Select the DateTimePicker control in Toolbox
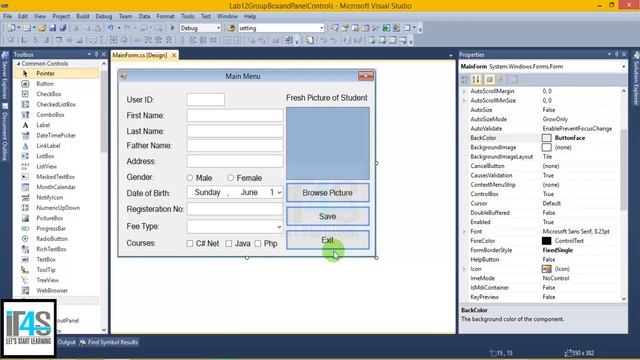Image resolution: width=640 pixels, height=360 pixels. pos(57,136)
